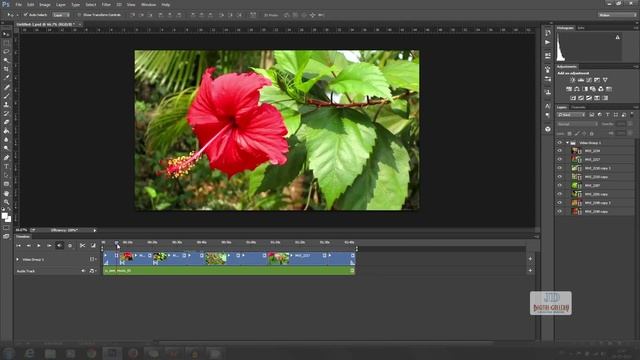
Task: Go to the first frame
Action: [18, 245]
